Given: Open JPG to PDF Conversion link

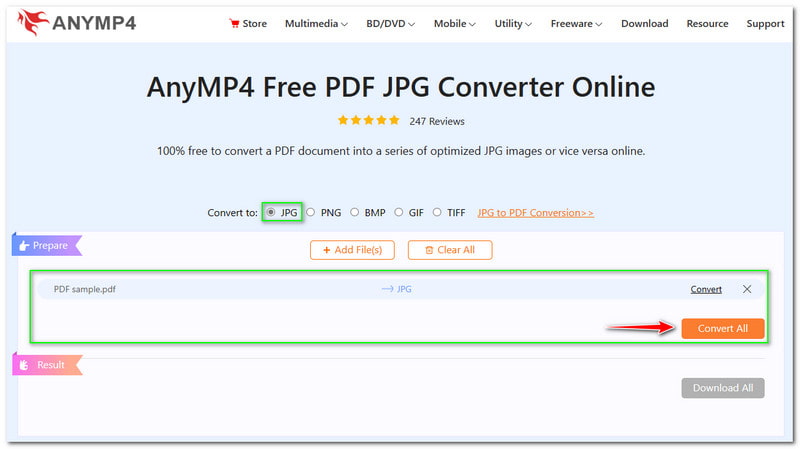Looking at the screenshot, I should pos(536,213).
